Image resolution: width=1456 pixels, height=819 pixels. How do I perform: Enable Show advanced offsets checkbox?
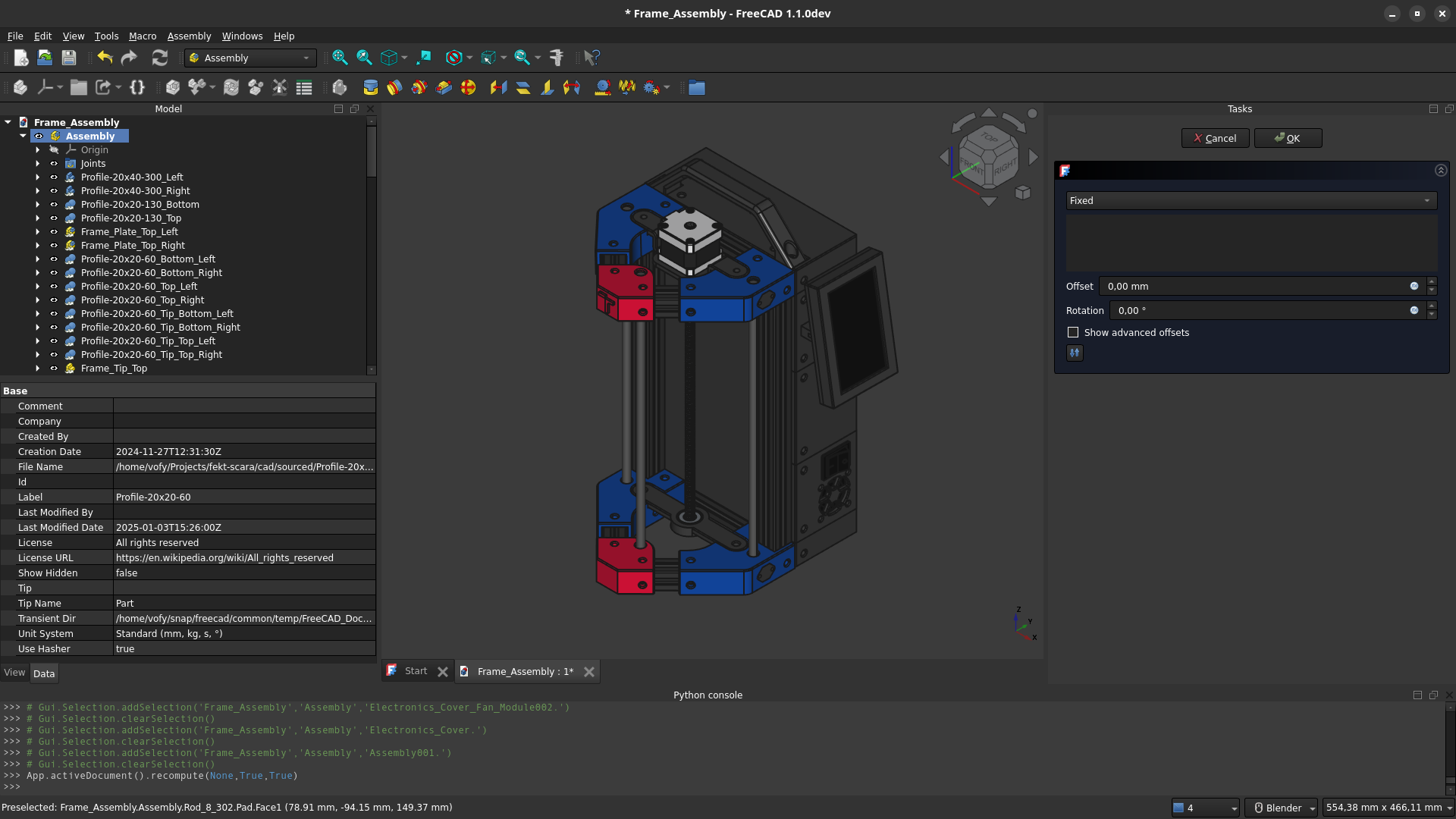(x=1073, y=332)
